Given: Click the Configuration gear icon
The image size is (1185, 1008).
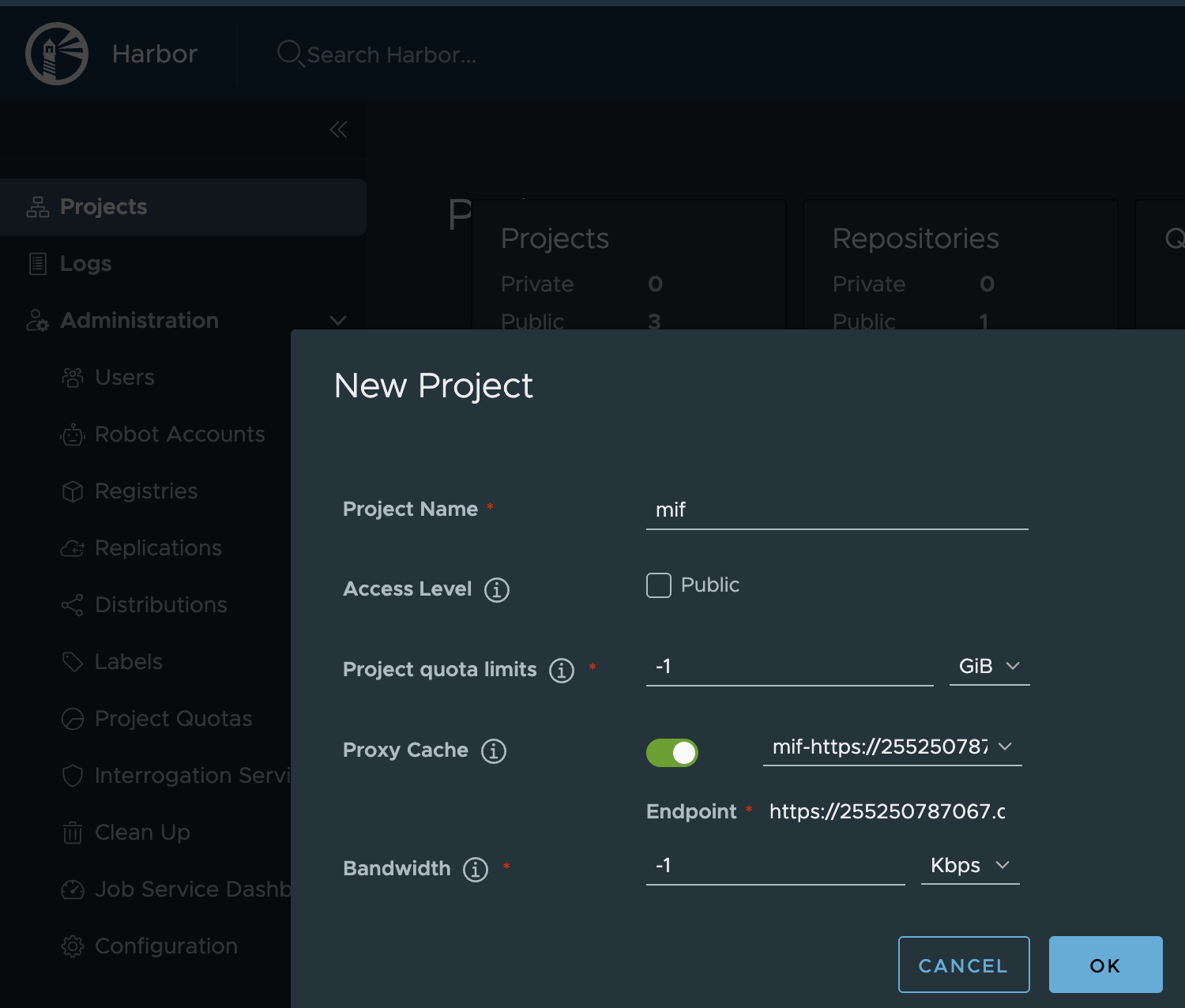Looking at the screenshot, I should [x=73, y=946].
